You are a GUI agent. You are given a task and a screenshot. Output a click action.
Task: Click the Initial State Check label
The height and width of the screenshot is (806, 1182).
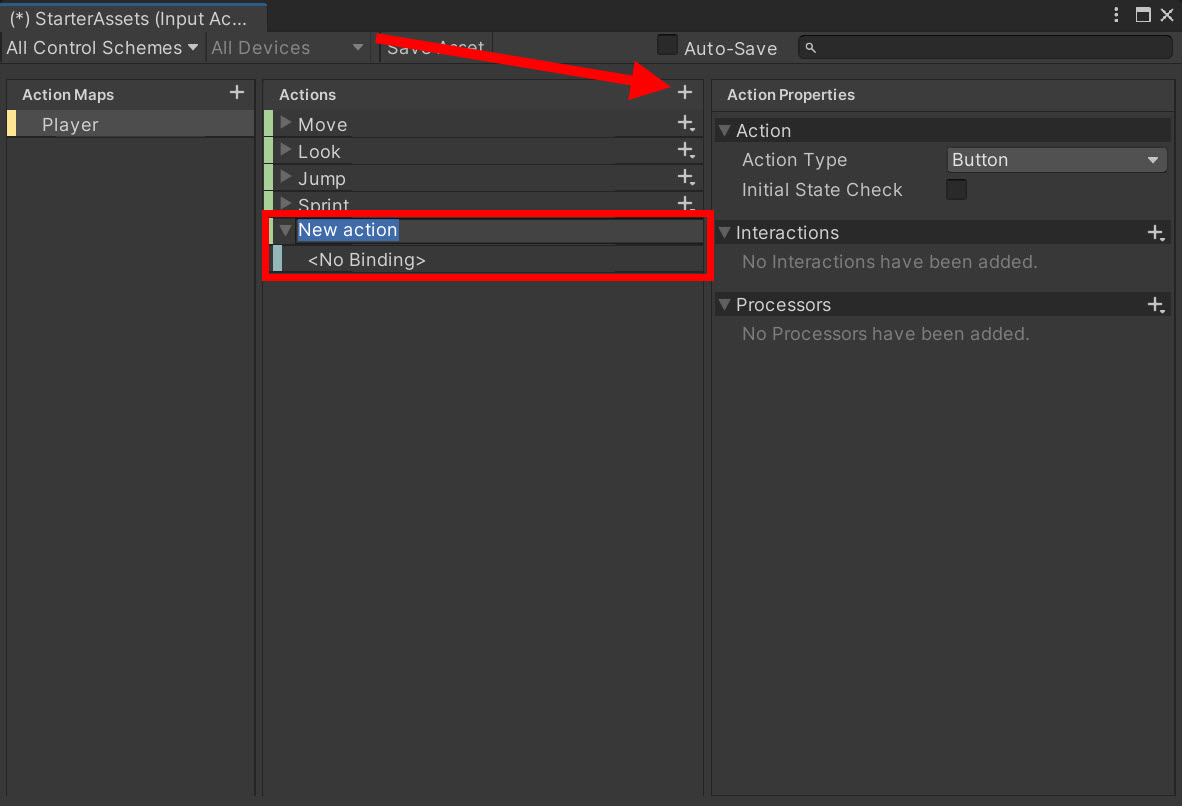click(822, 189)
